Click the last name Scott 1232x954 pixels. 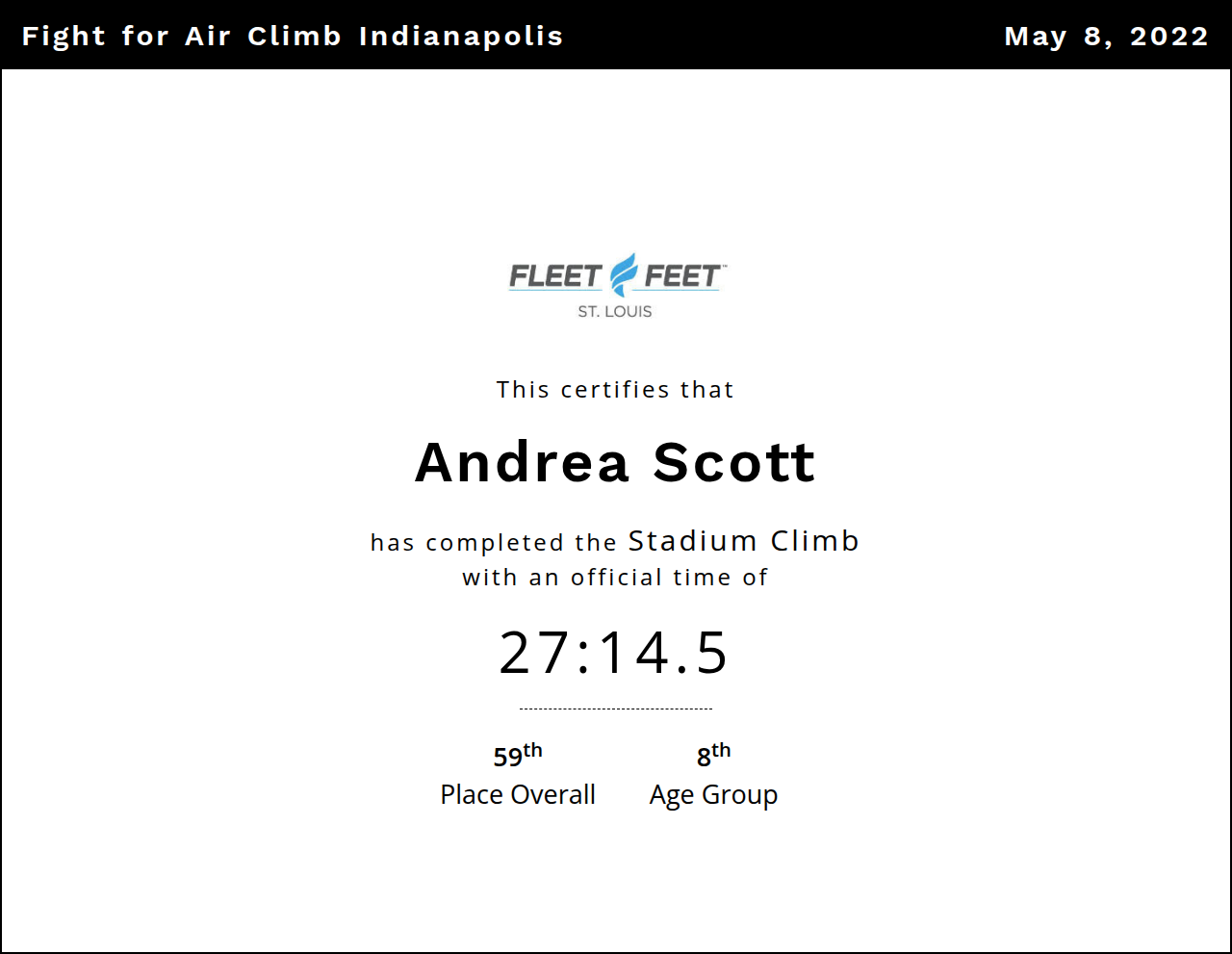pyautogui.click(x=734, y=463)
